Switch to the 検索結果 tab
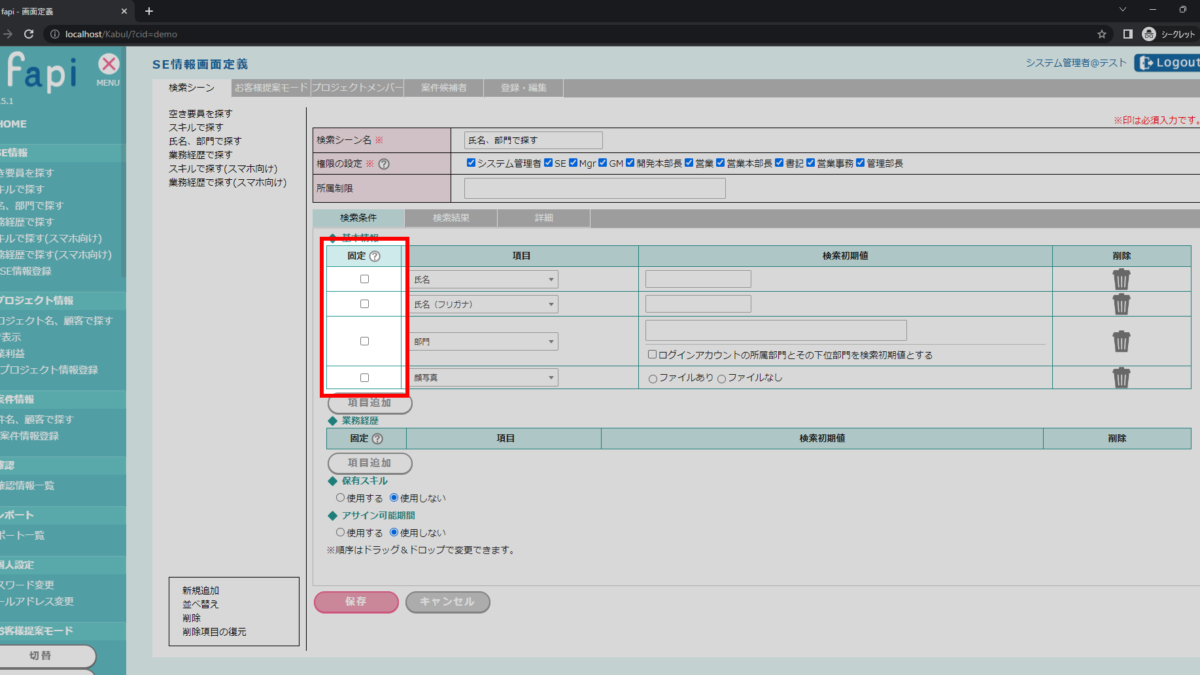1200x675 pixels. click(450, 217)
